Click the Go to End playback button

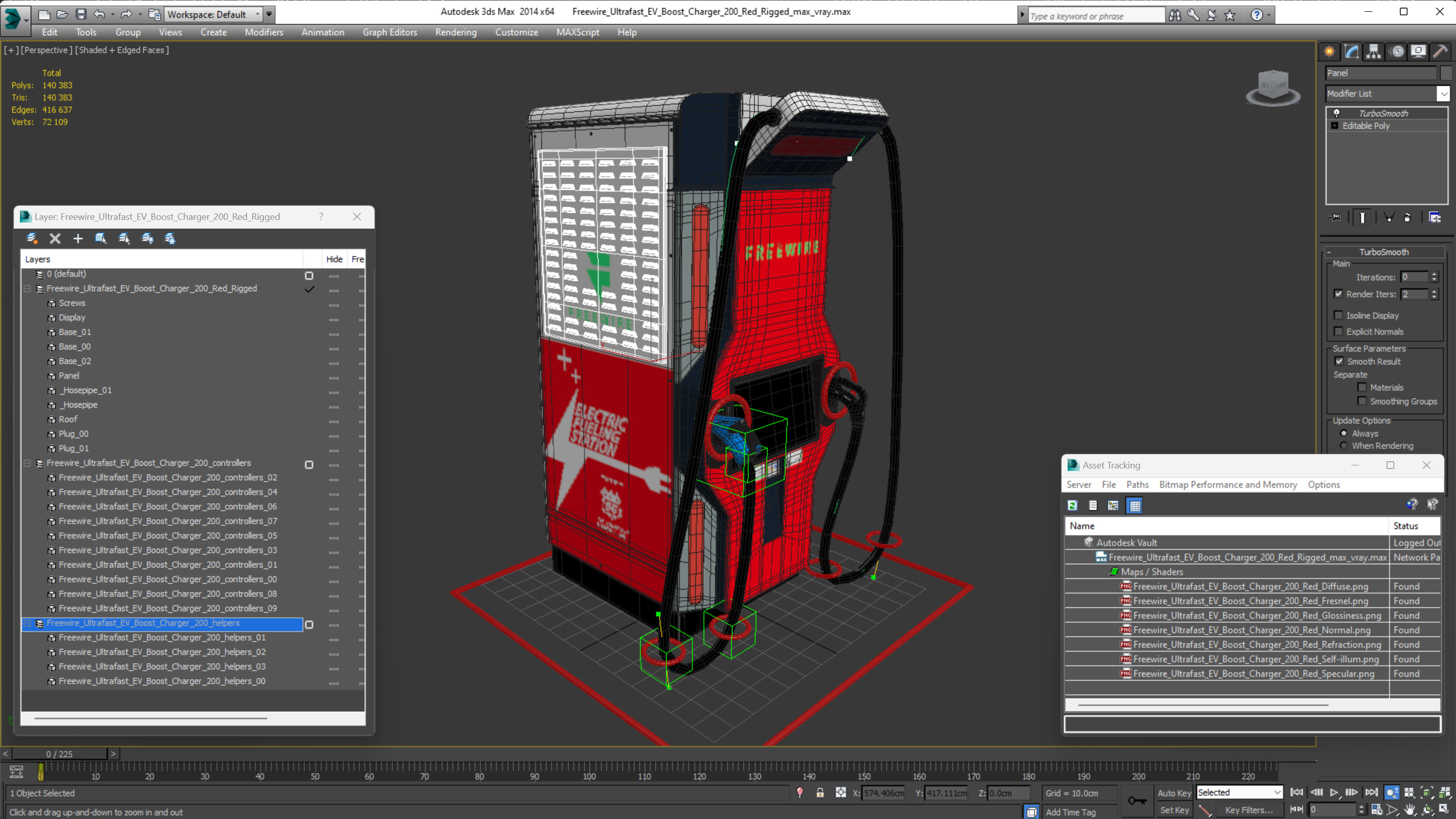pyautogui.click(x=1371, y=792)
